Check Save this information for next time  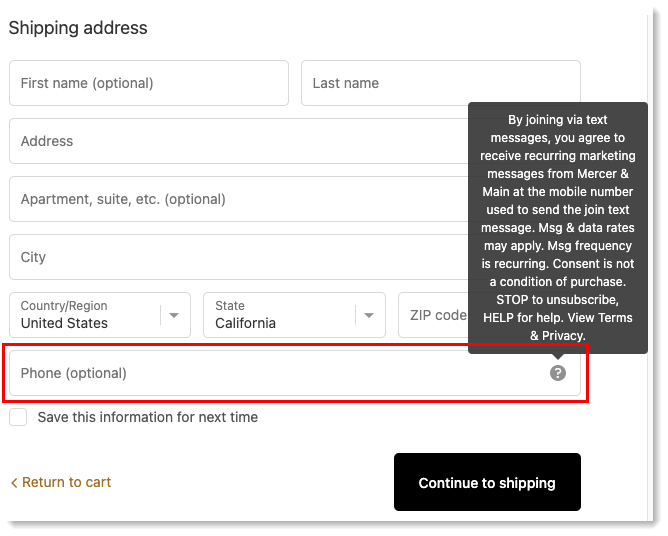(x=18, y=417)
